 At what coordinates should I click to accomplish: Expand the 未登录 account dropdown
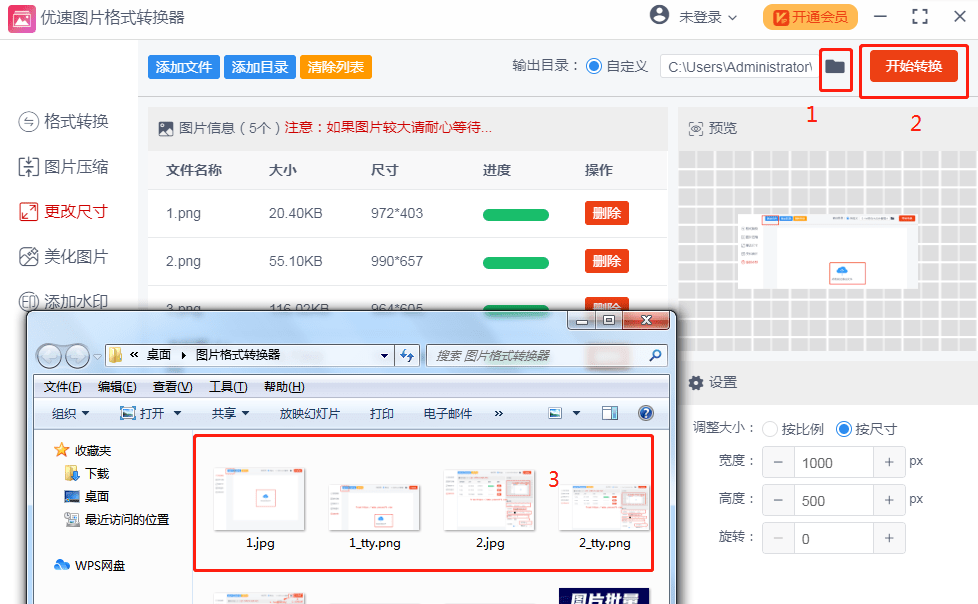click(708, 17)
